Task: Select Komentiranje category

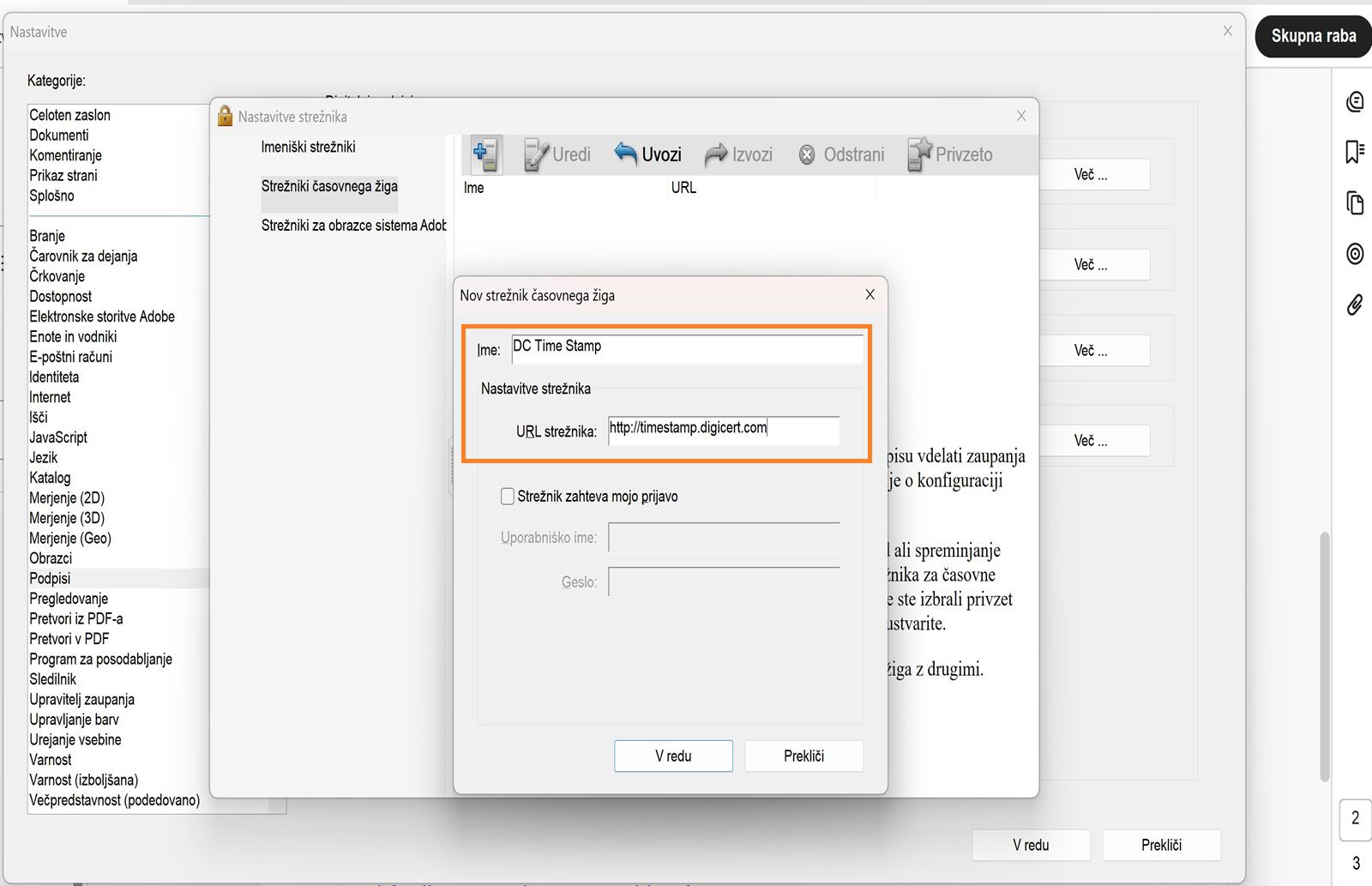Action: (66, 155)
